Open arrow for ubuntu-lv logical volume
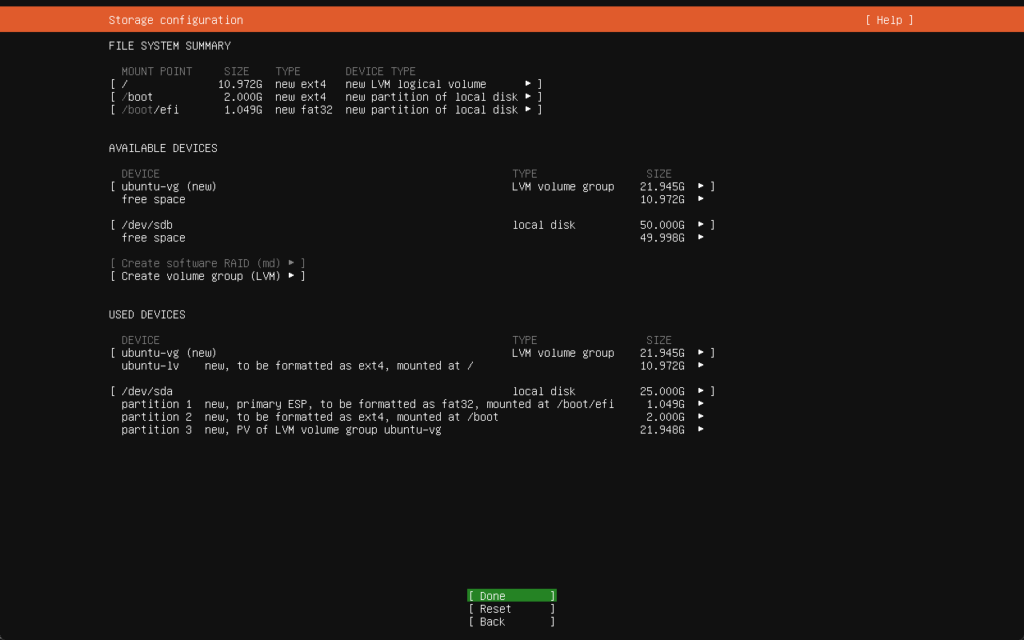This screenshot has height=640, width=1024. coord(701,366)
